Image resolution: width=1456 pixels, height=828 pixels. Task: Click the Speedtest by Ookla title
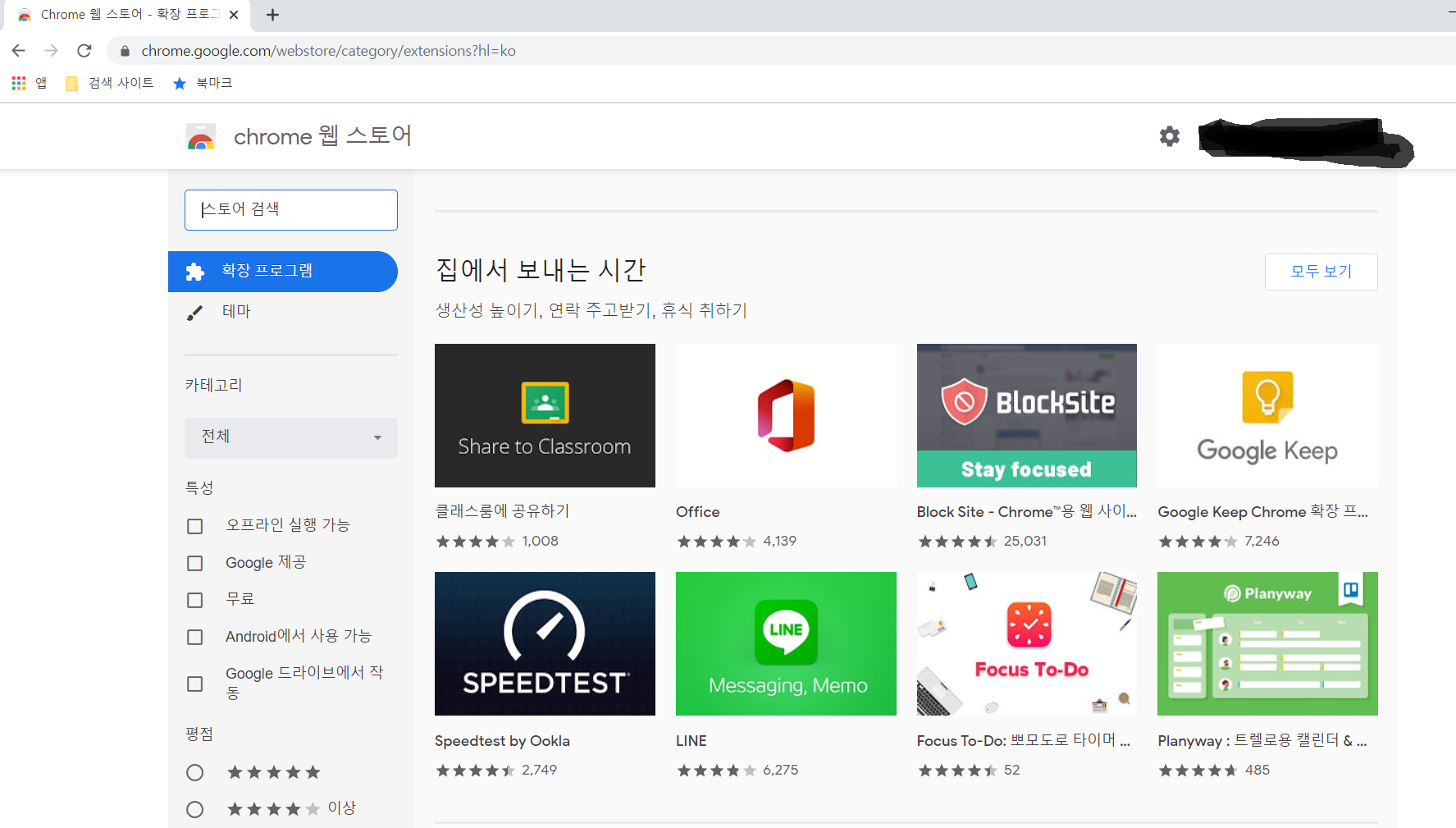click(x=502, y=741)
